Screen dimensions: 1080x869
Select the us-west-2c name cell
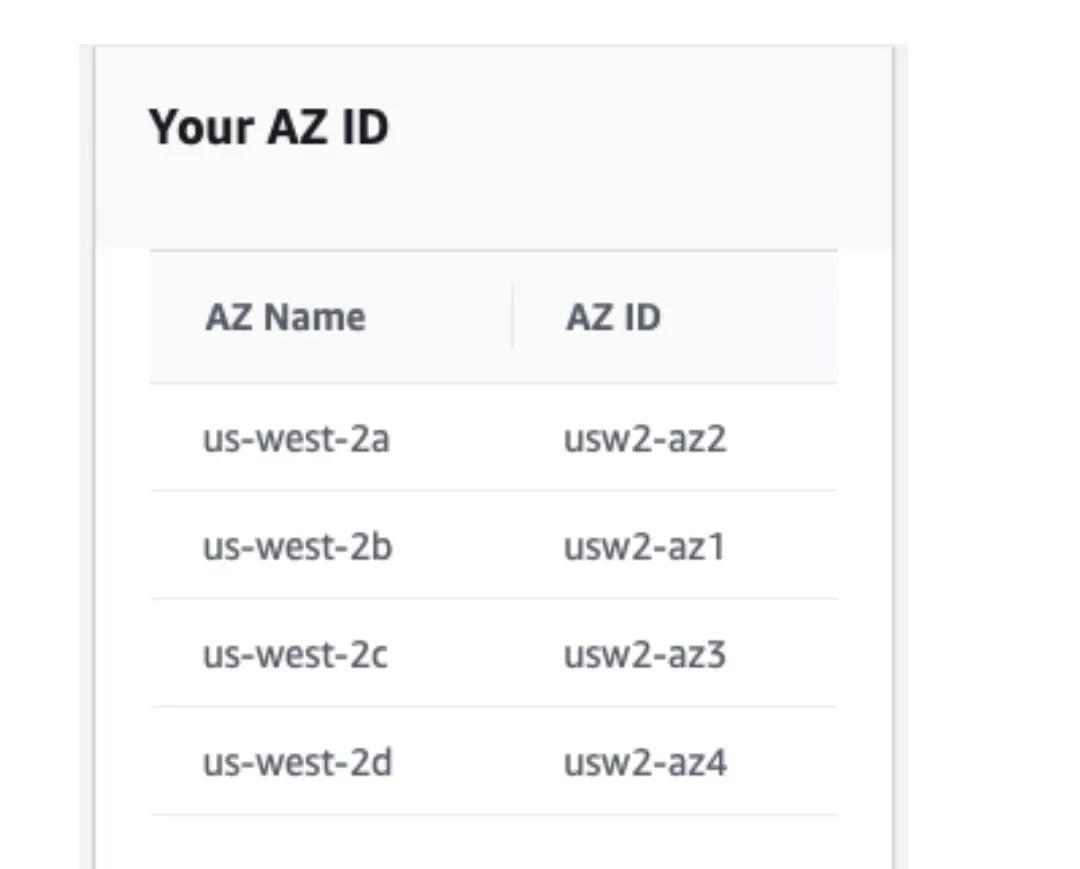point(295,655)
